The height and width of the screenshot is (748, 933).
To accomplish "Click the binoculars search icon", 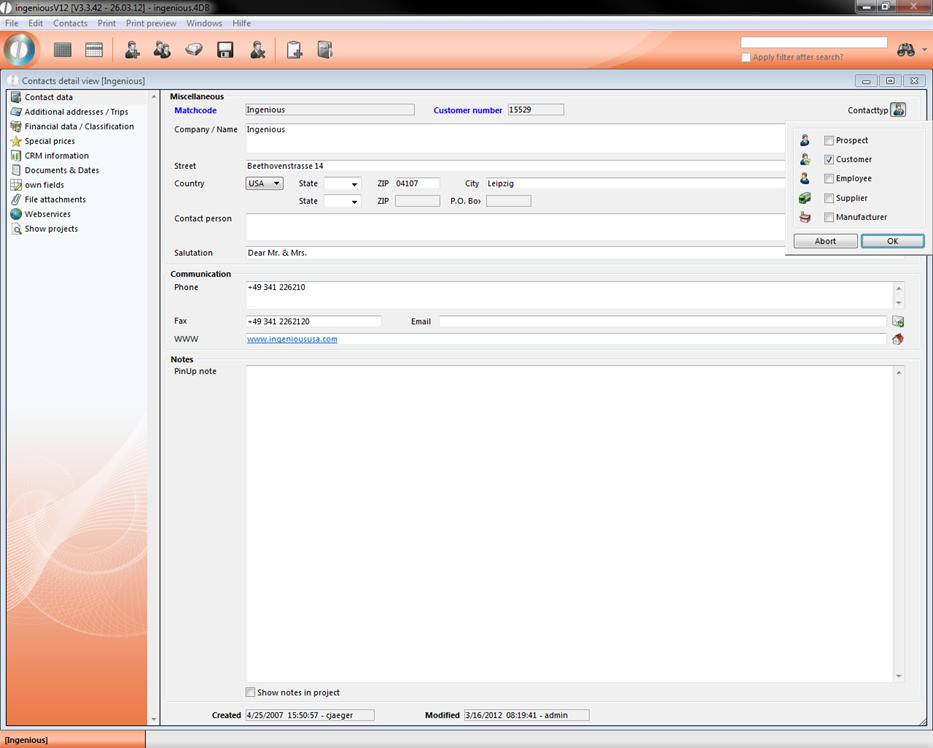I will click(x=904, y=50).
